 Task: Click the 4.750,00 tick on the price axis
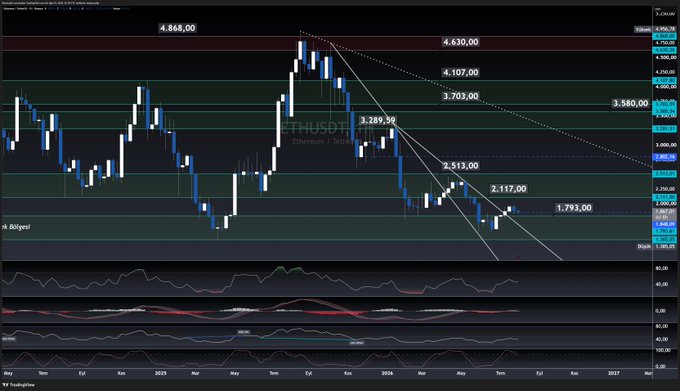click(665, 43)
